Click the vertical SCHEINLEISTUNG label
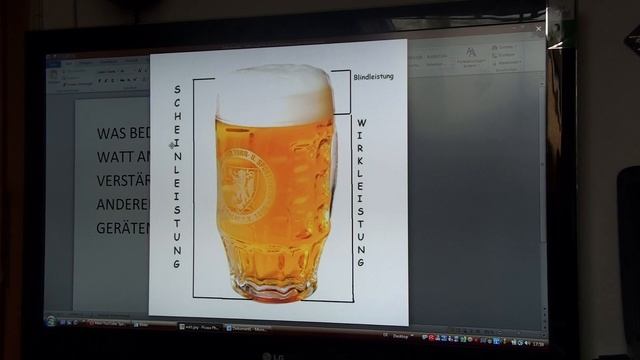Viewport: 640px width, 360px height. [177, 176]
